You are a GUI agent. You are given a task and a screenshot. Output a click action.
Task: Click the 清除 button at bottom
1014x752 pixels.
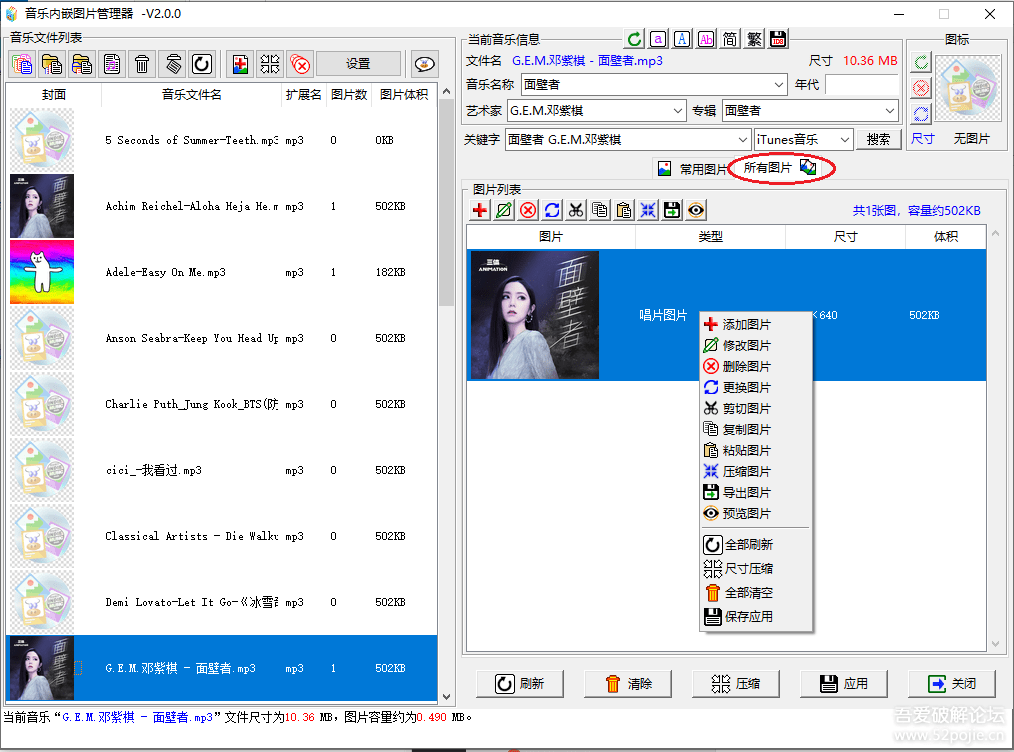628,683
